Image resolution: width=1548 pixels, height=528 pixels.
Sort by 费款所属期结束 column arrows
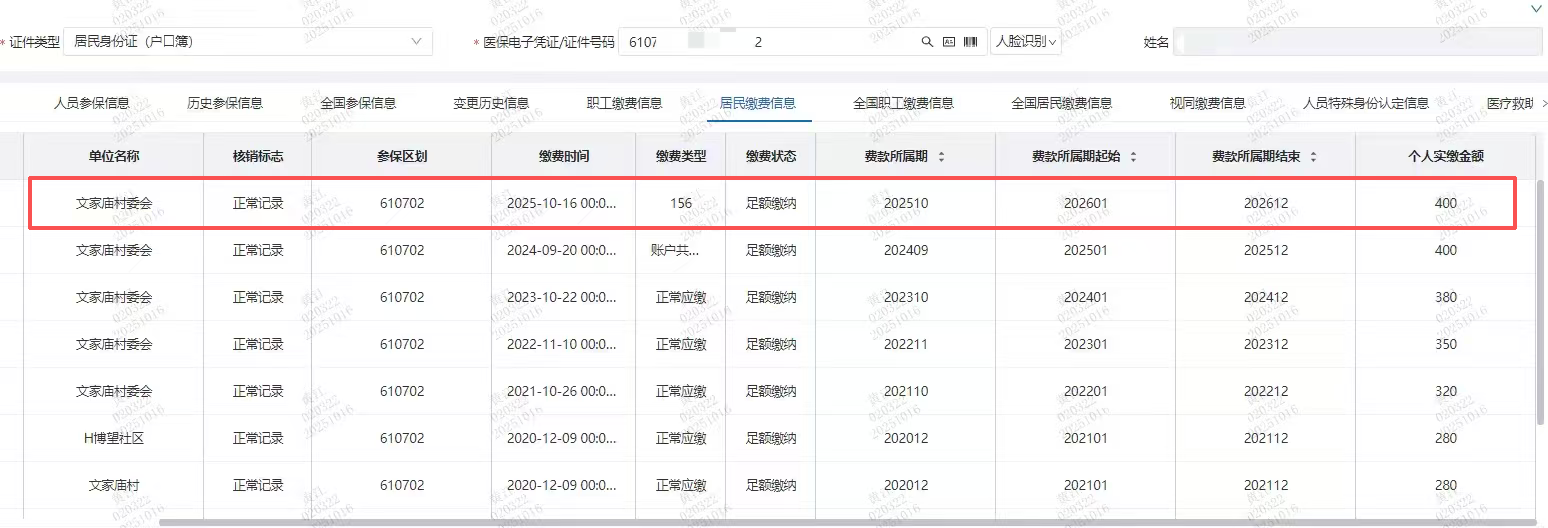click(x=1313, y=157)
